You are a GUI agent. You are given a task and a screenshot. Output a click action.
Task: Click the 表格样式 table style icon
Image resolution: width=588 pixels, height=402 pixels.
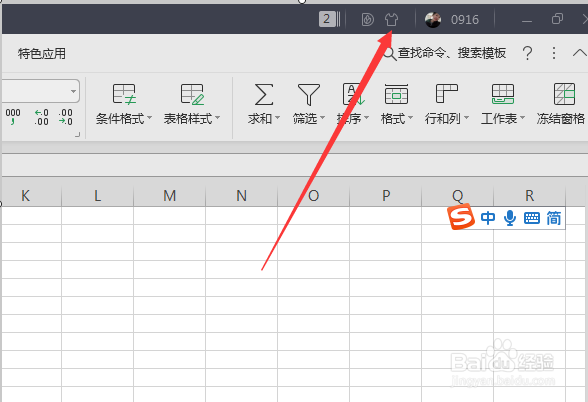(x=192, y=94)
